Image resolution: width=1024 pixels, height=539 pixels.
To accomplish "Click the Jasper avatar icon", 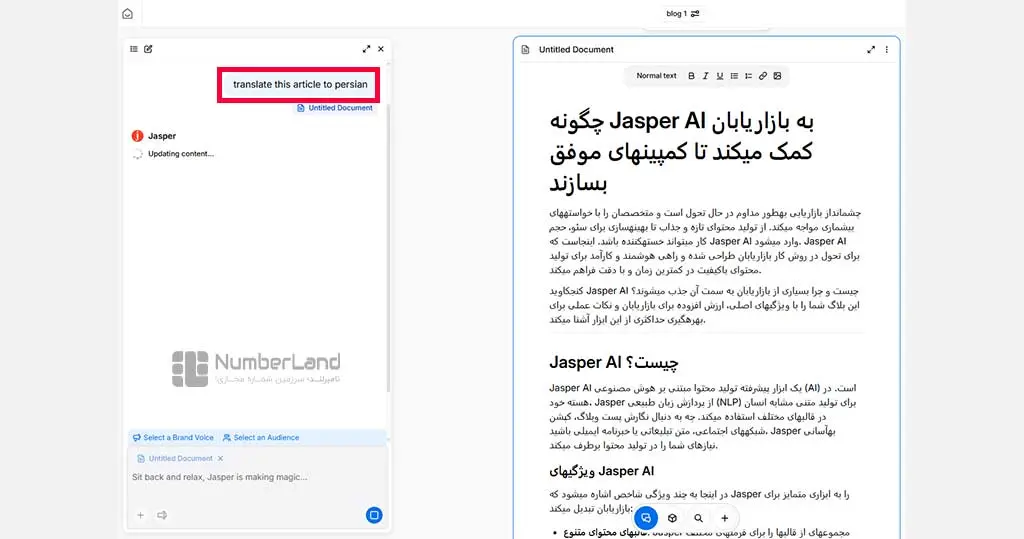I will [137, 136].
